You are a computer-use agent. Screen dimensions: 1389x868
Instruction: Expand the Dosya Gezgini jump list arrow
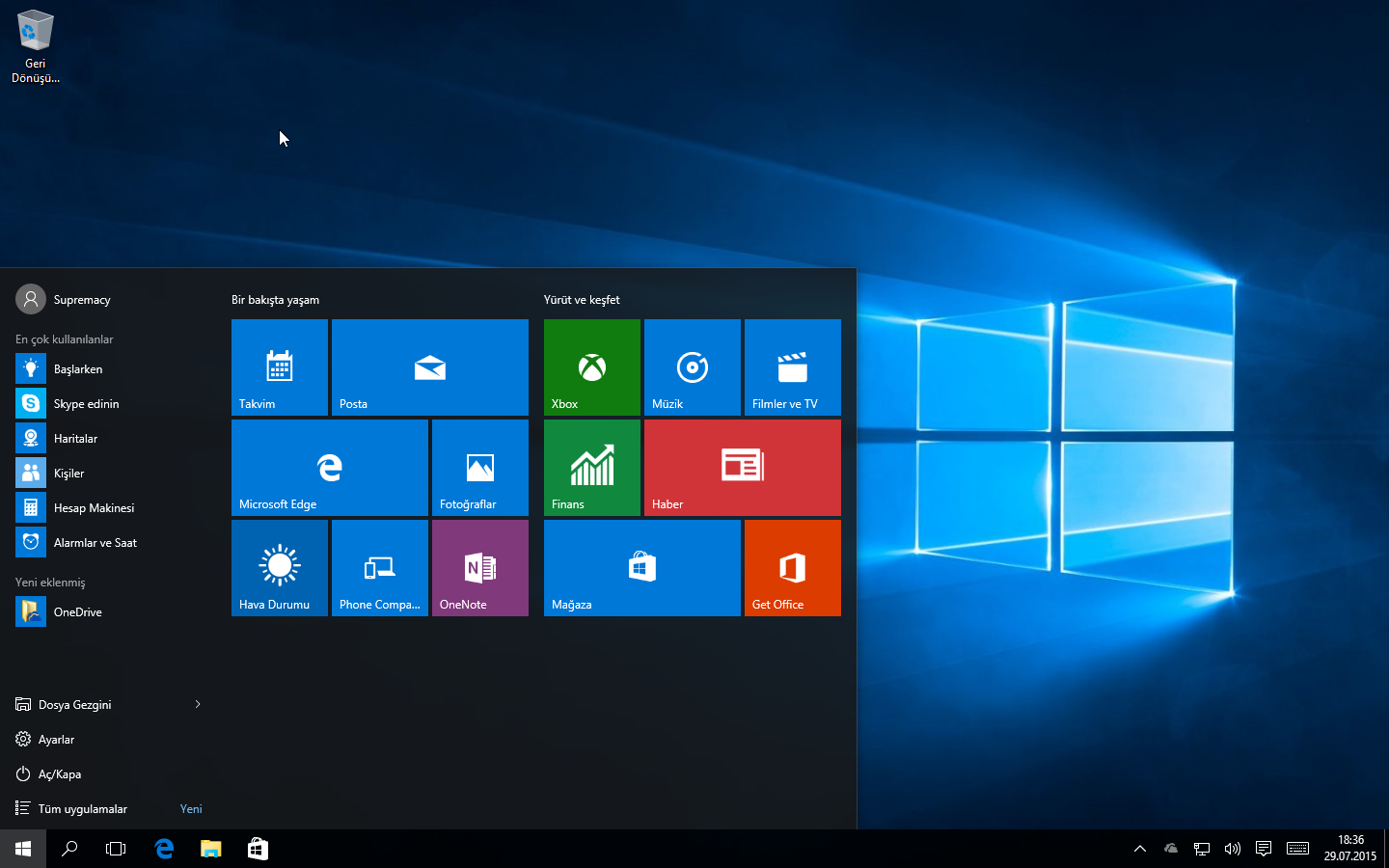198,705
